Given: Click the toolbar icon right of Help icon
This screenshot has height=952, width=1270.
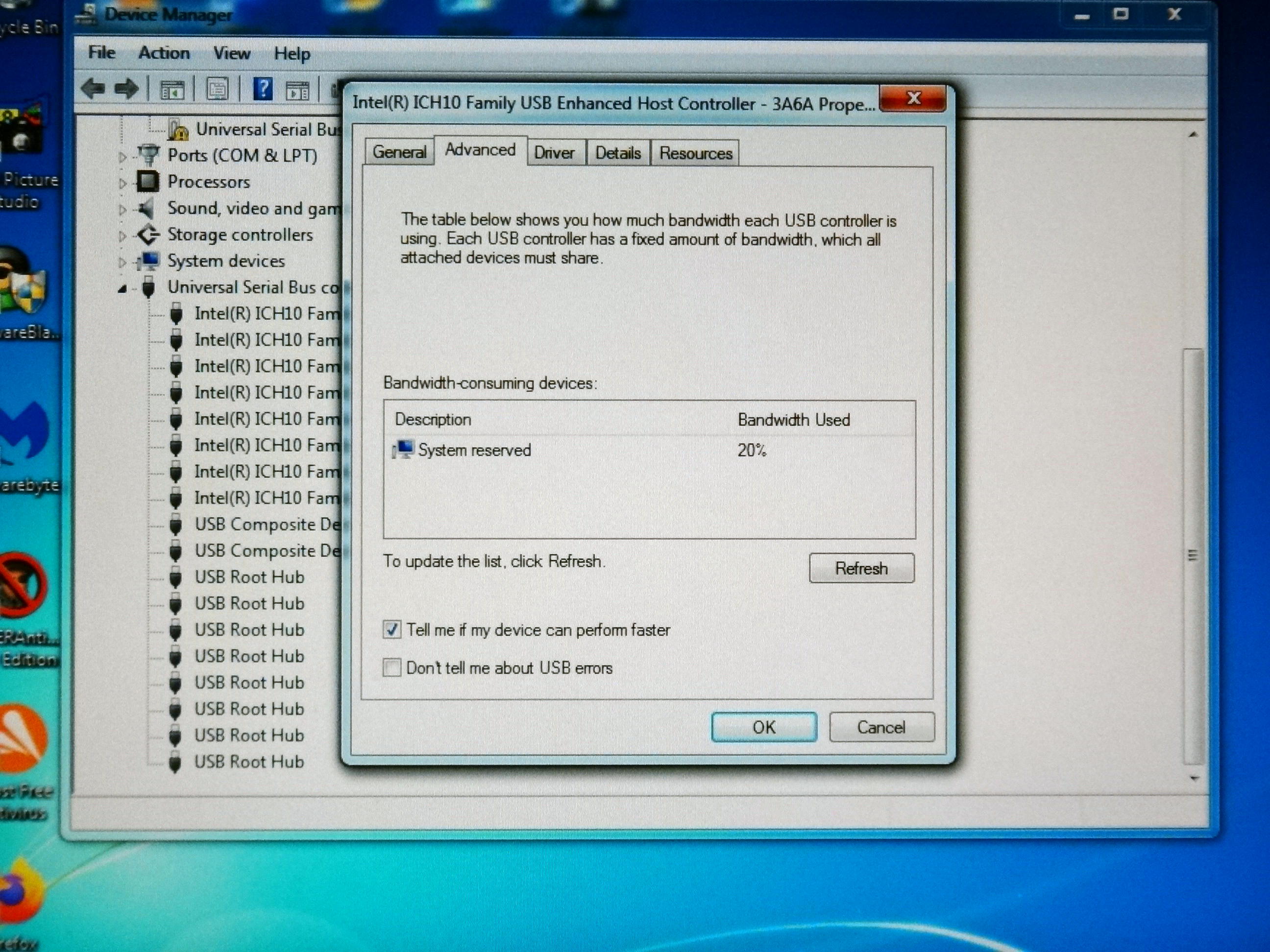Looking at the screenshot, I should tap(297, 91).
